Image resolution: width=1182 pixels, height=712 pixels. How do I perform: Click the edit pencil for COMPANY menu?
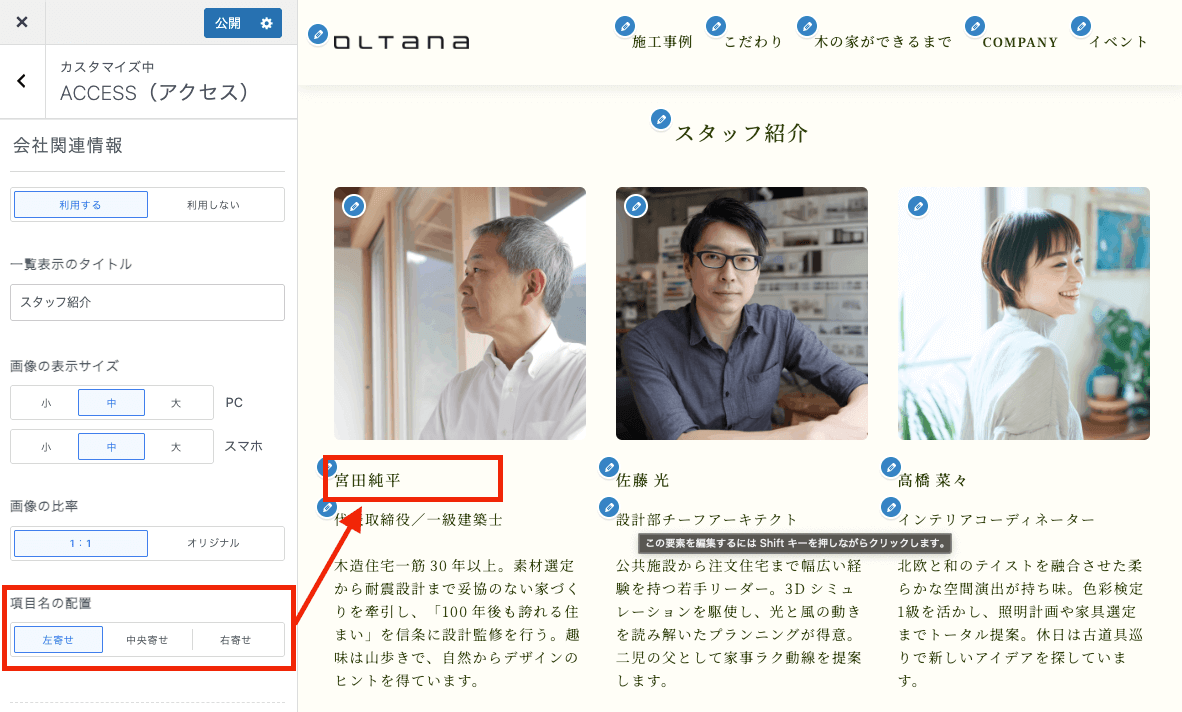pos(975,26)
